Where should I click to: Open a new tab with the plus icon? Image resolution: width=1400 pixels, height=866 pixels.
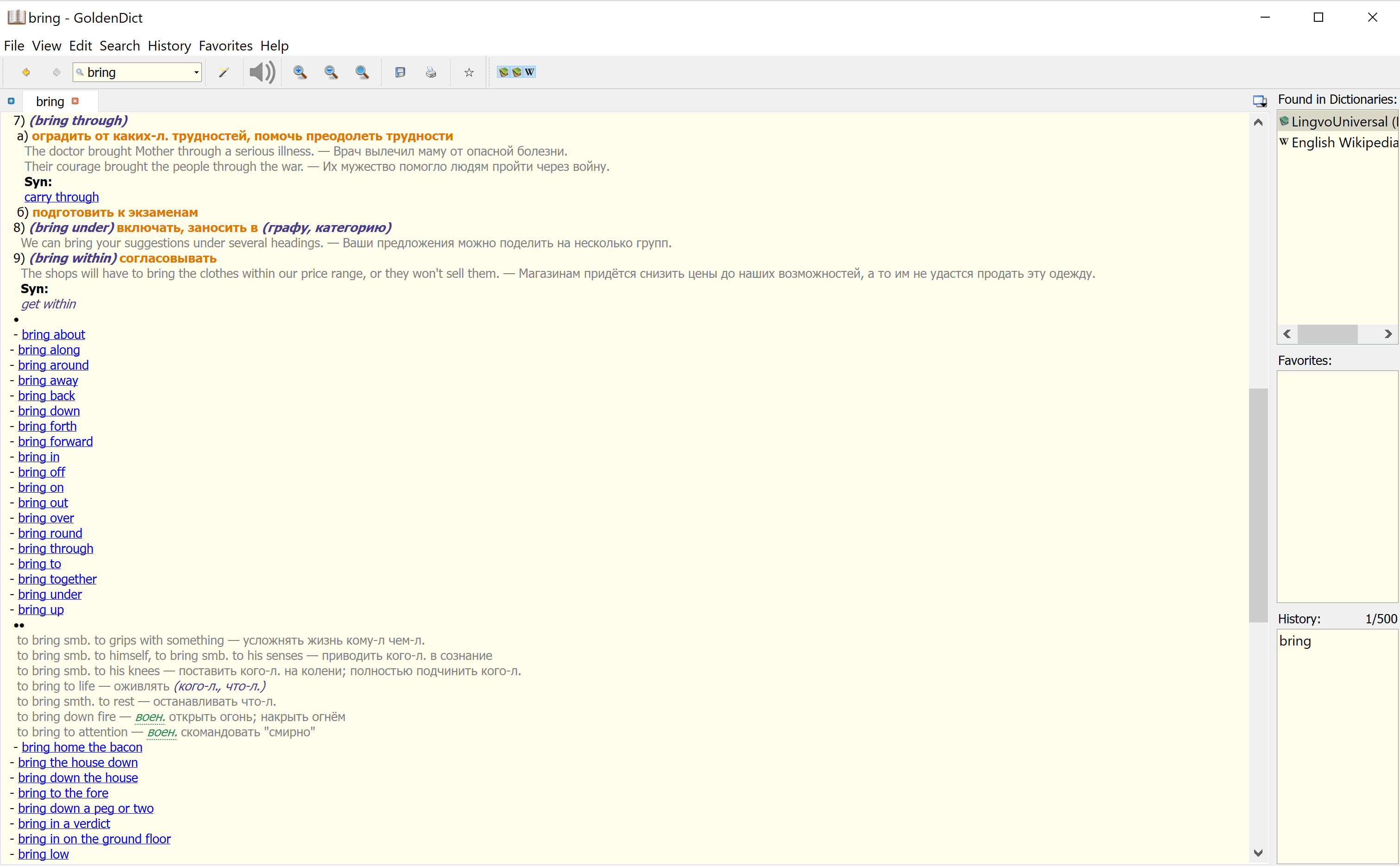pos(10,100)
